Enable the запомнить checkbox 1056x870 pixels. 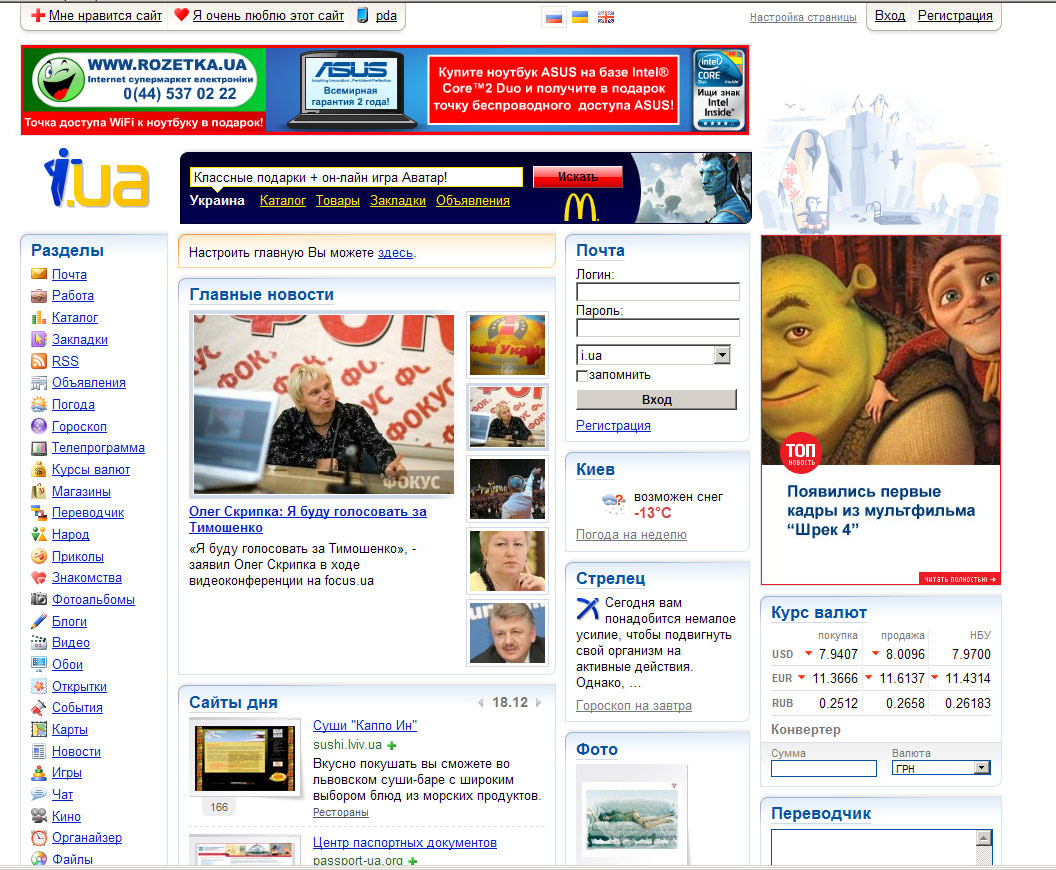[x=582, y=376]
